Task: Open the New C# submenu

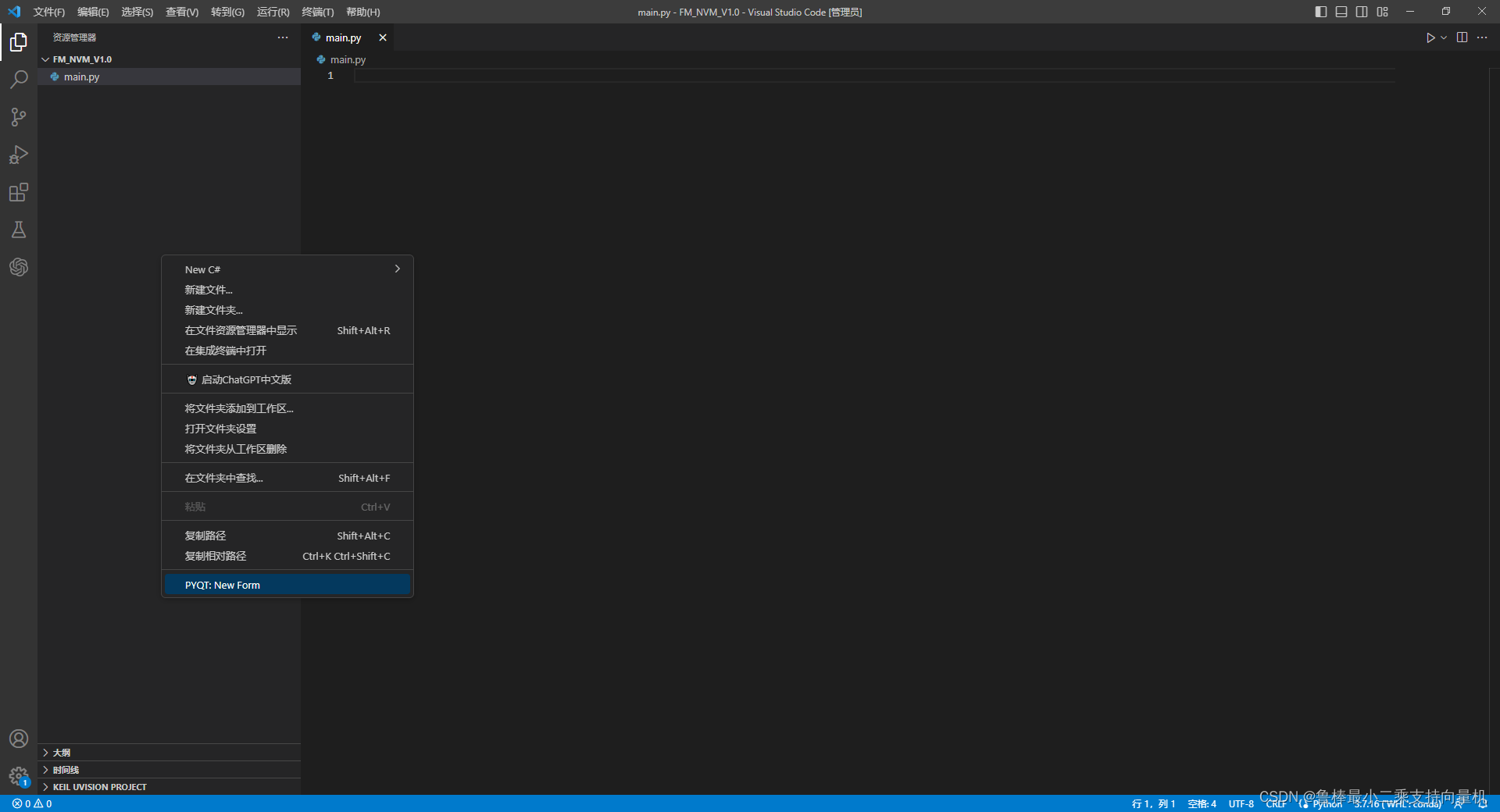Action: coord(287,269)
